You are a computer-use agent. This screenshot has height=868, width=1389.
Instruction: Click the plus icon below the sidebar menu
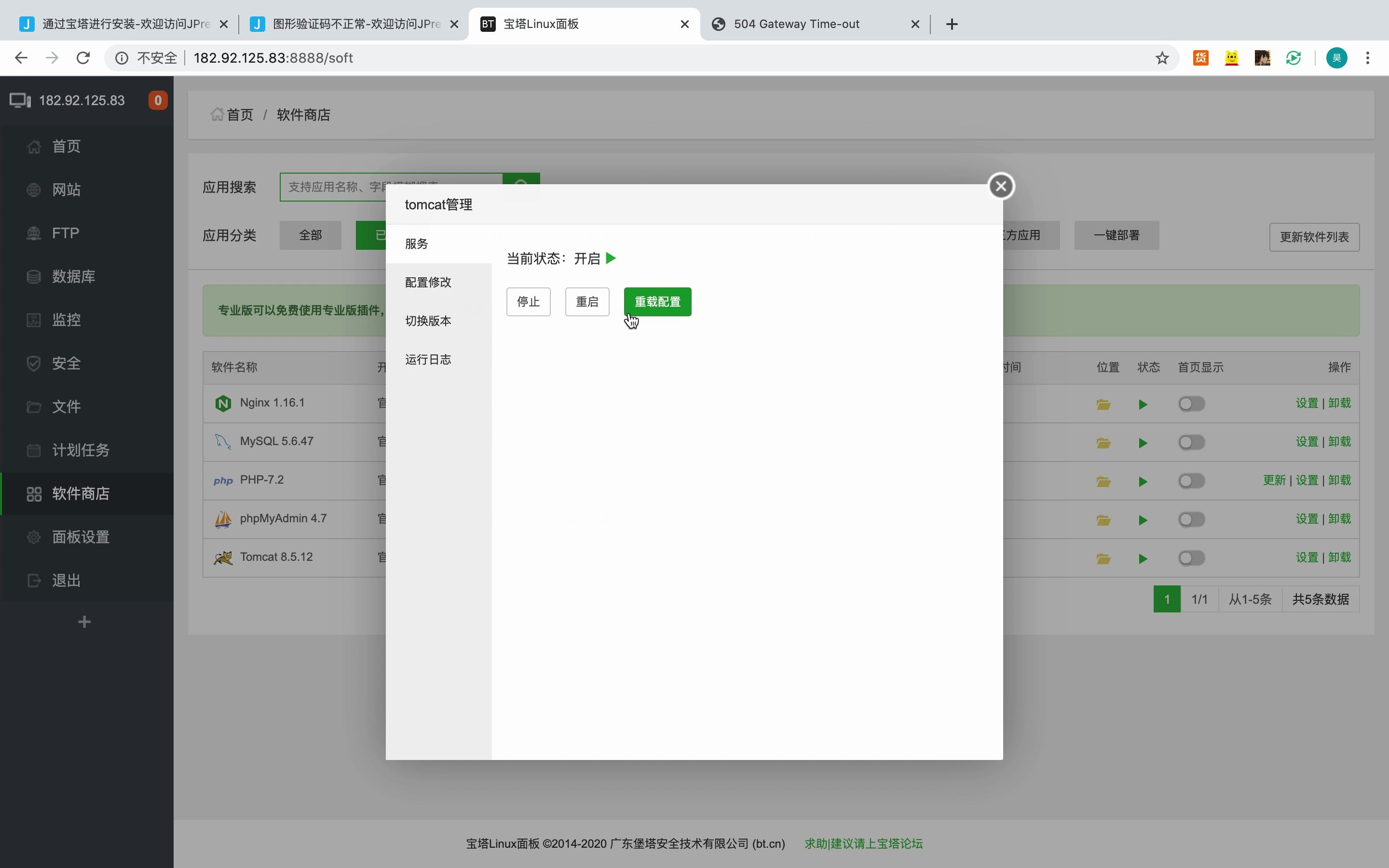point(84,622)
